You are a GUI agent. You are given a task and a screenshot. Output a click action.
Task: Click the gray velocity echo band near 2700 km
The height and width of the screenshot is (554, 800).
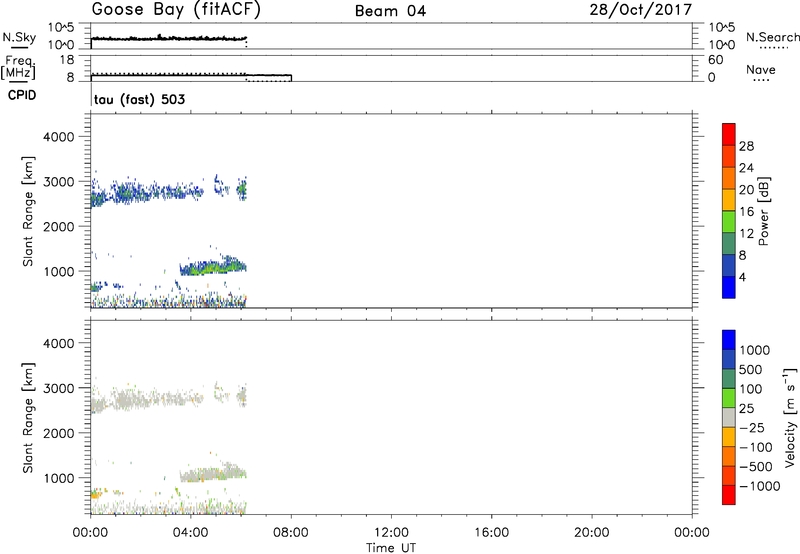pyautogui.click(x=148, y=398)
